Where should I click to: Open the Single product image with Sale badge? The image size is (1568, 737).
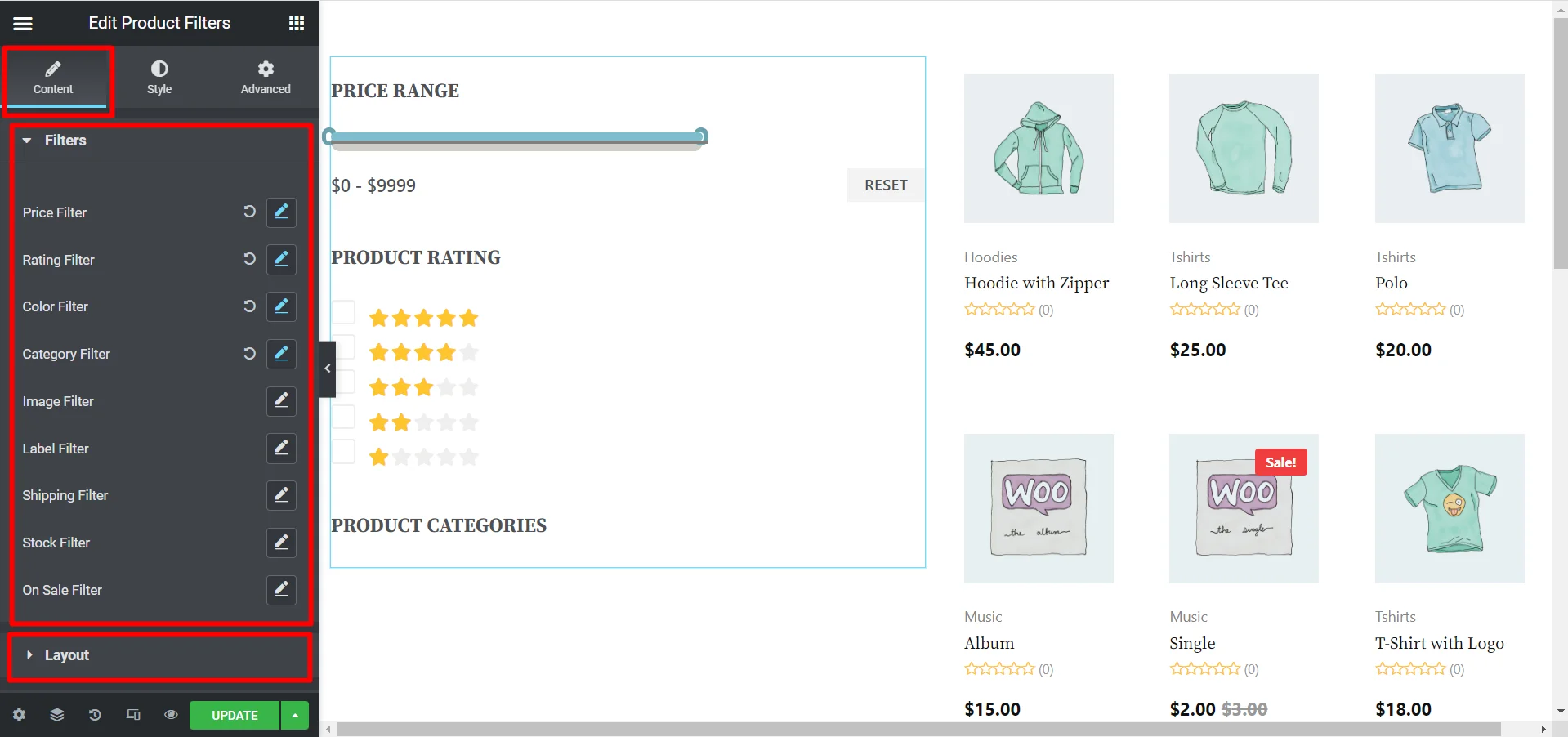point(1244,508)
